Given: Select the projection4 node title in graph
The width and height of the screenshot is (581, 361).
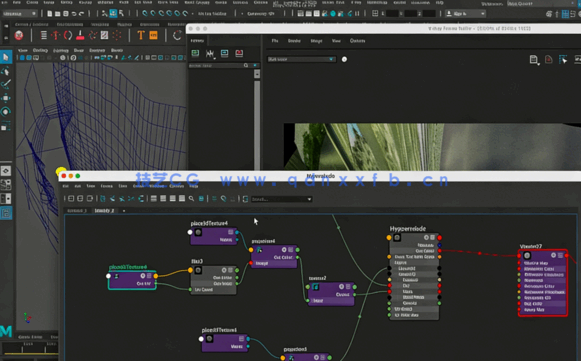Looking at the screenshot, I should (x=263, y=241).
